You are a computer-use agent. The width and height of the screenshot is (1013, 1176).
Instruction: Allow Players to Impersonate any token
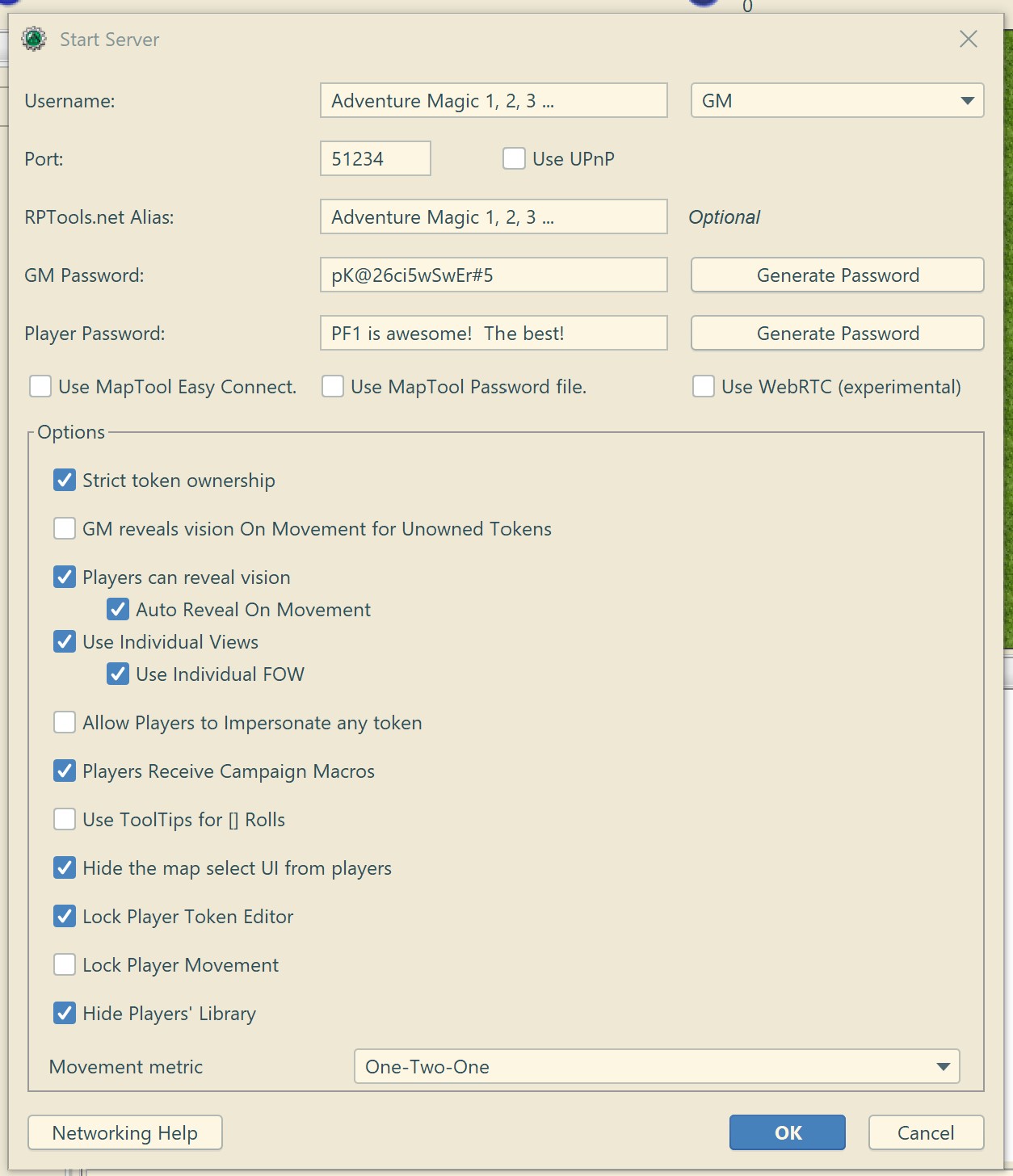[65, 722]
